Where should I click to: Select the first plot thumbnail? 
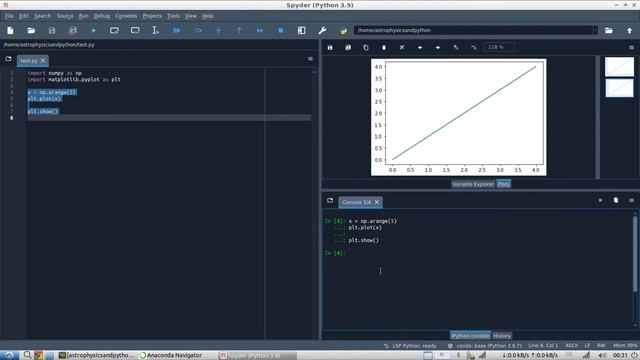click(619, 67)
